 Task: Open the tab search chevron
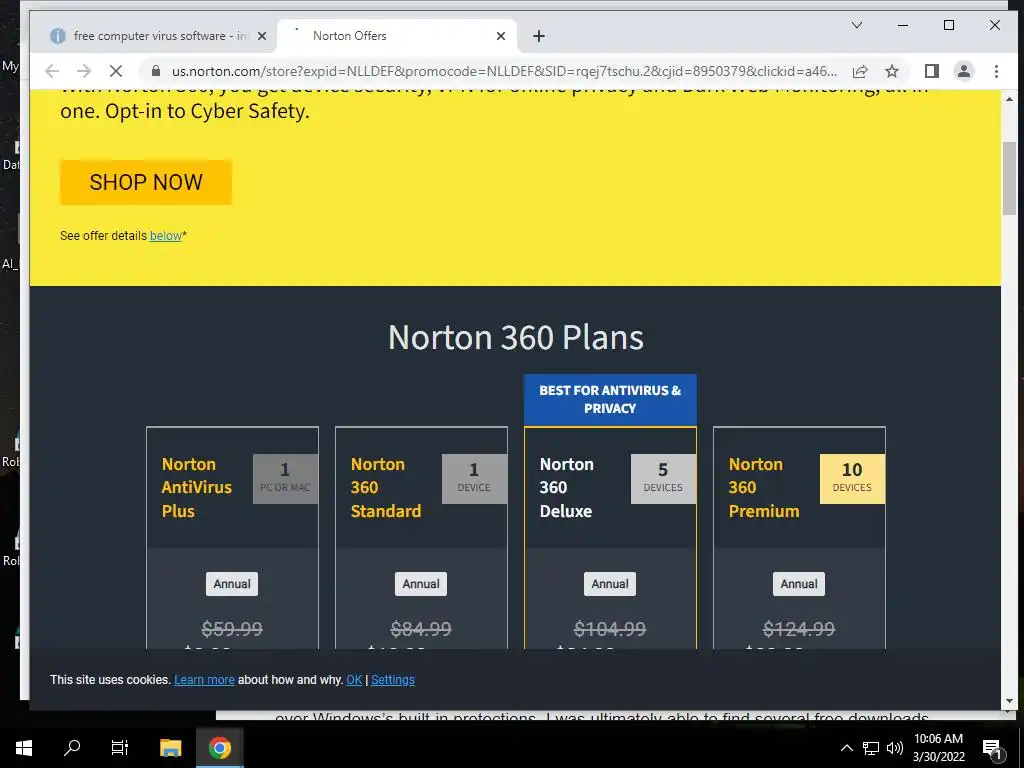click(857, 25)
